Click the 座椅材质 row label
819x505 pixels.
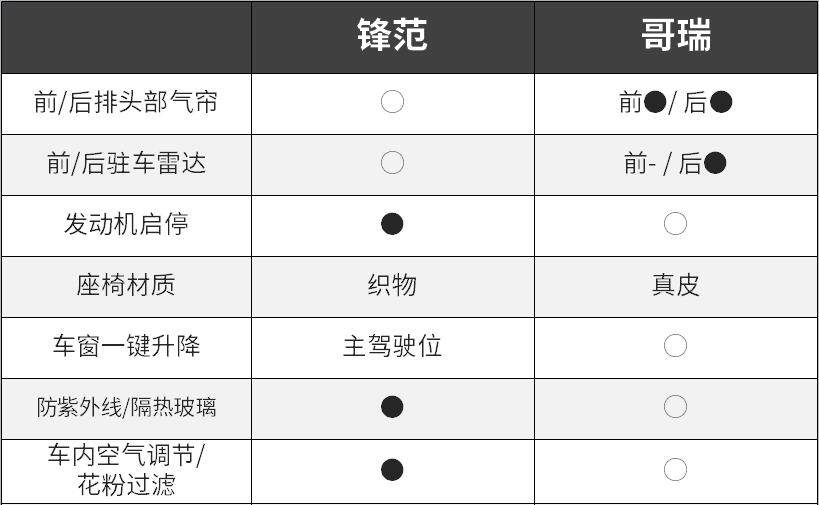[126, 285]
